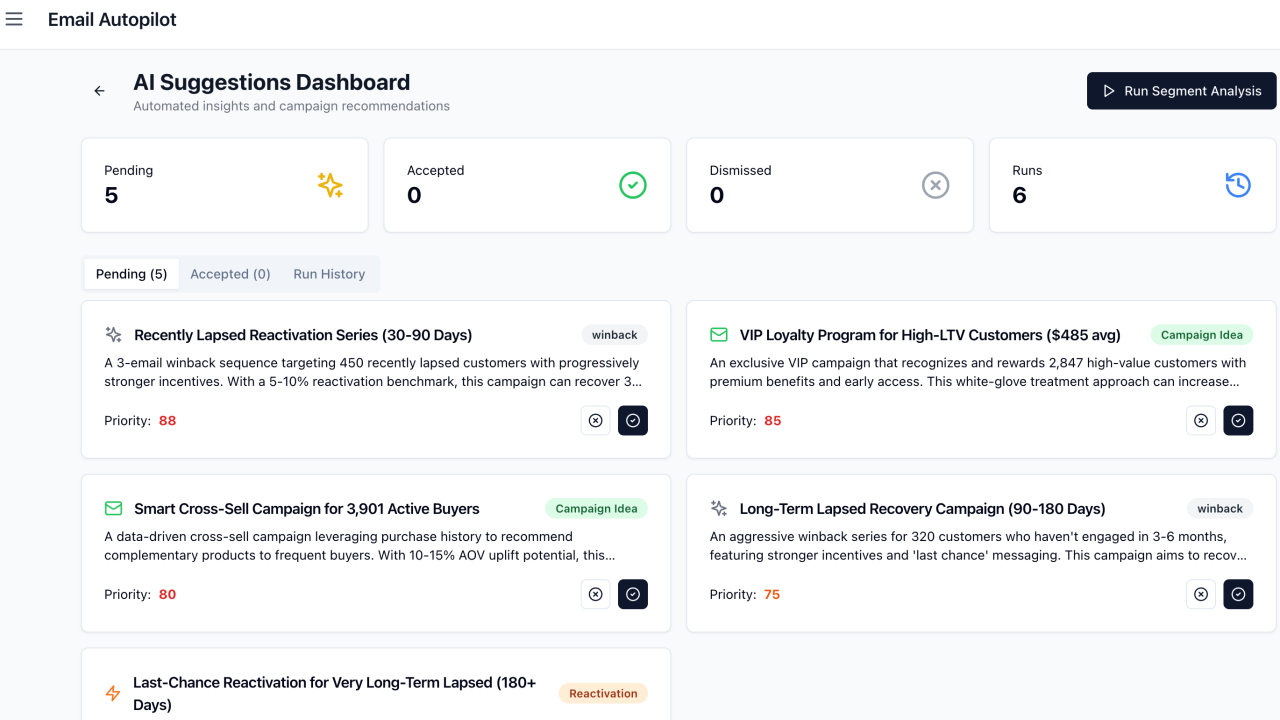1280x720 pixels.
Task: Click the Campaign Idea badge on VIP card
Action: tap(1202, 334)
